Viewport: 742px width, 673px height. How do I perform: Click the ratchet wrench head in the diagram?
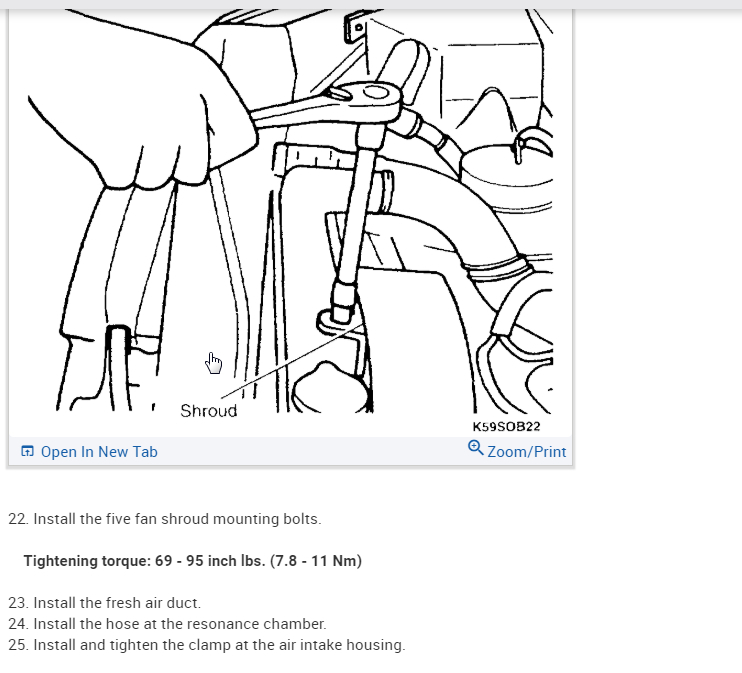[375, 99]
